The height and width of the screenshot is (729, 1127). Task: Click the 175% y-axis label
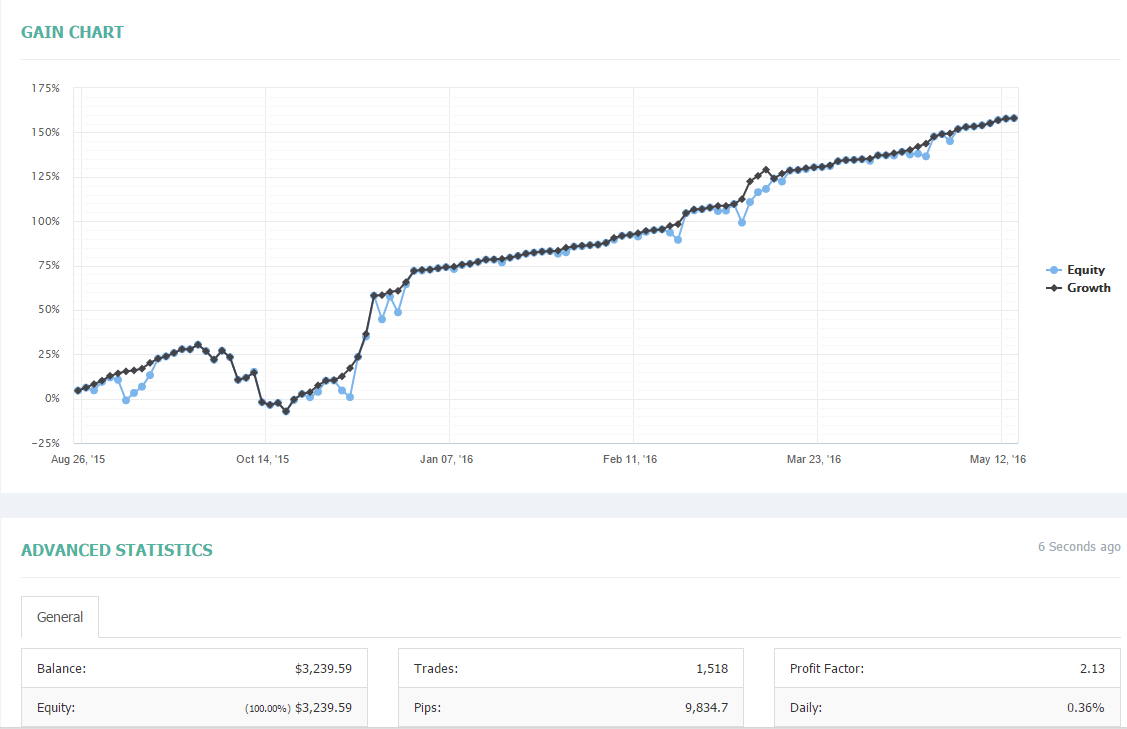[x=46, y=89]
